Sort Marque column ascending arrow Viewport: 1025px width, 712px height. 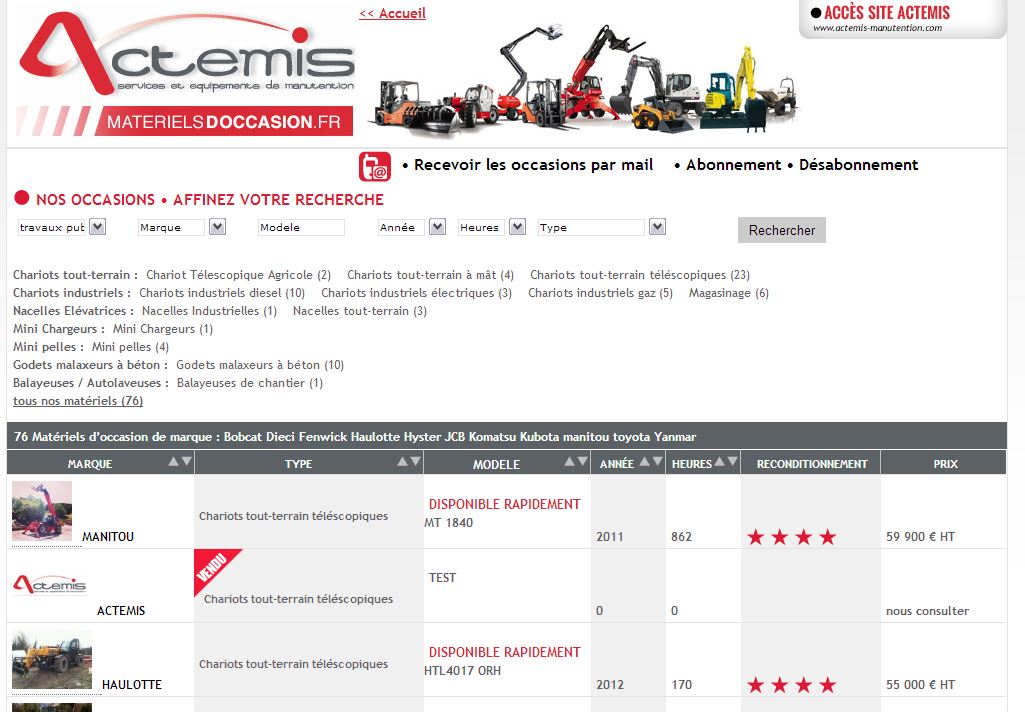tap(173, 462)
